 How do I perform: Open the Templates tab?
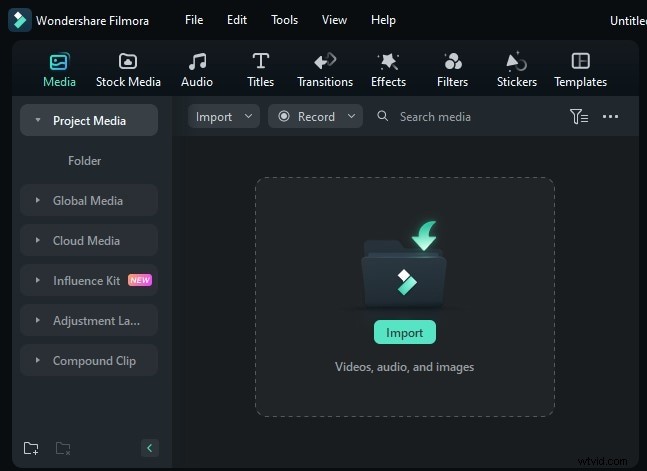[x=580, y=70]
